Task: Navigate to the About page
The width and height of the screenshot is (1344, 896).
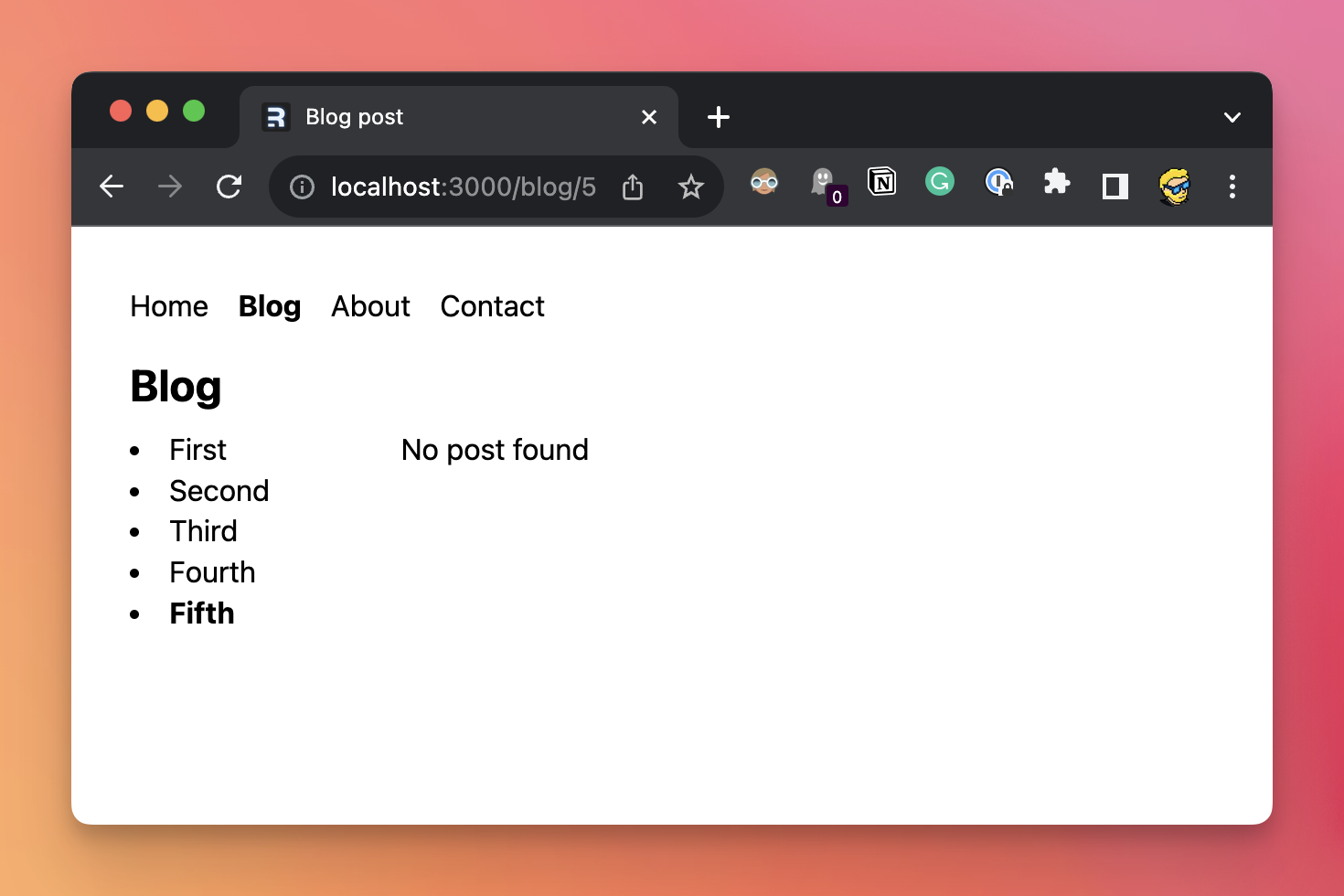Action: click(x=370, y=306)
